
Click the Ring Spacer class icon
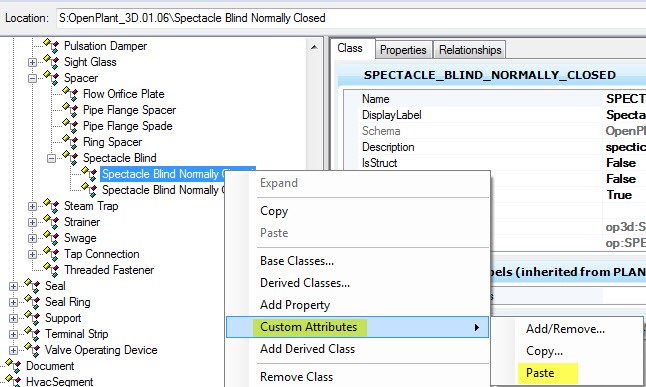click(x=70, y=142)
